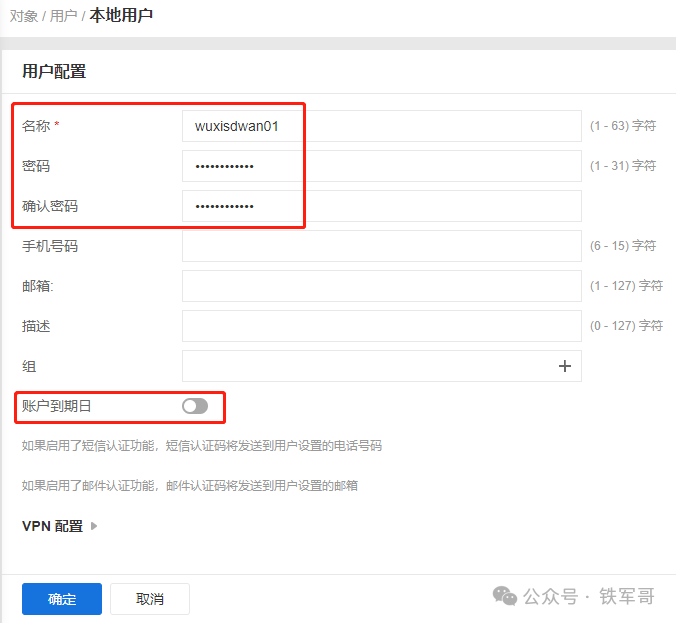The height and width of the screenshot is (623, 676).
Task: Click the (0 - 127) 字符 hint
Action: tap(626, 326)
